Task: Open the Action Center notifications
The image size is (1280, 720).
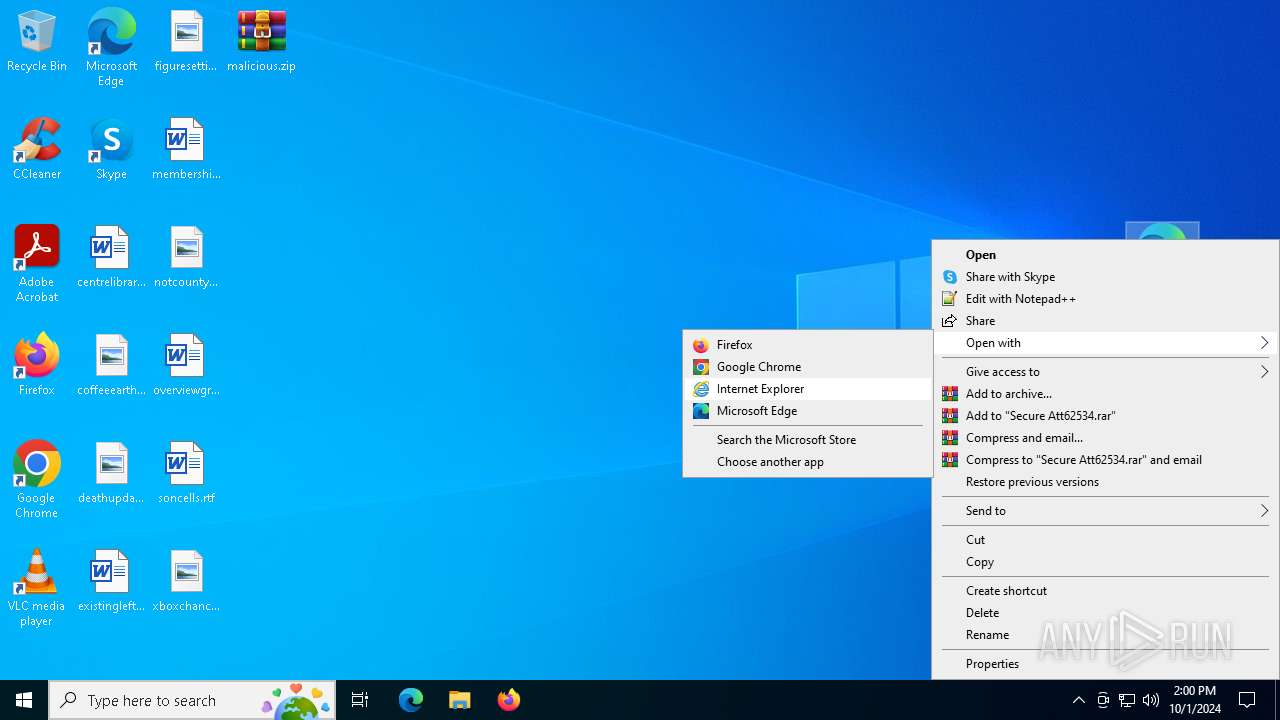Action: (1248, 700)
